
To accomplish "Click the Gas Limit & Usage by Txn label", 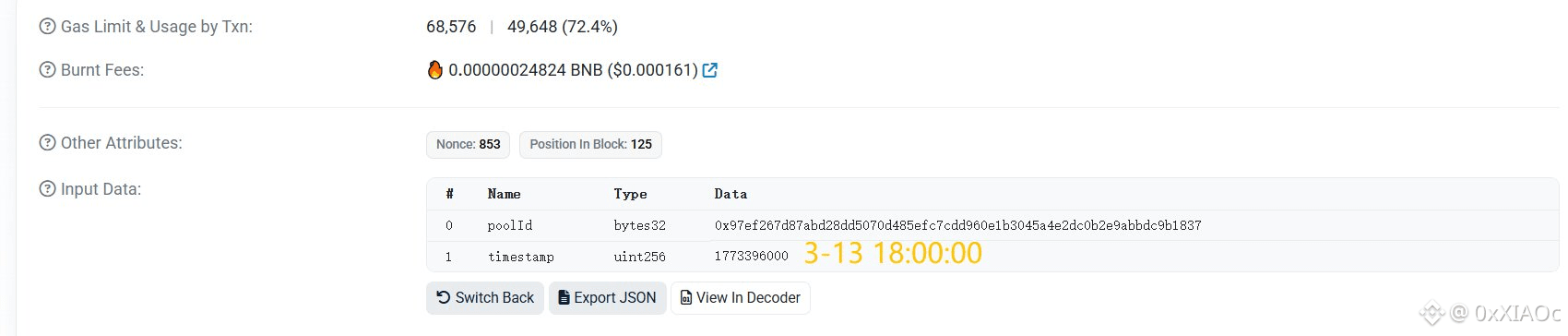I will [x=157, y=27].
